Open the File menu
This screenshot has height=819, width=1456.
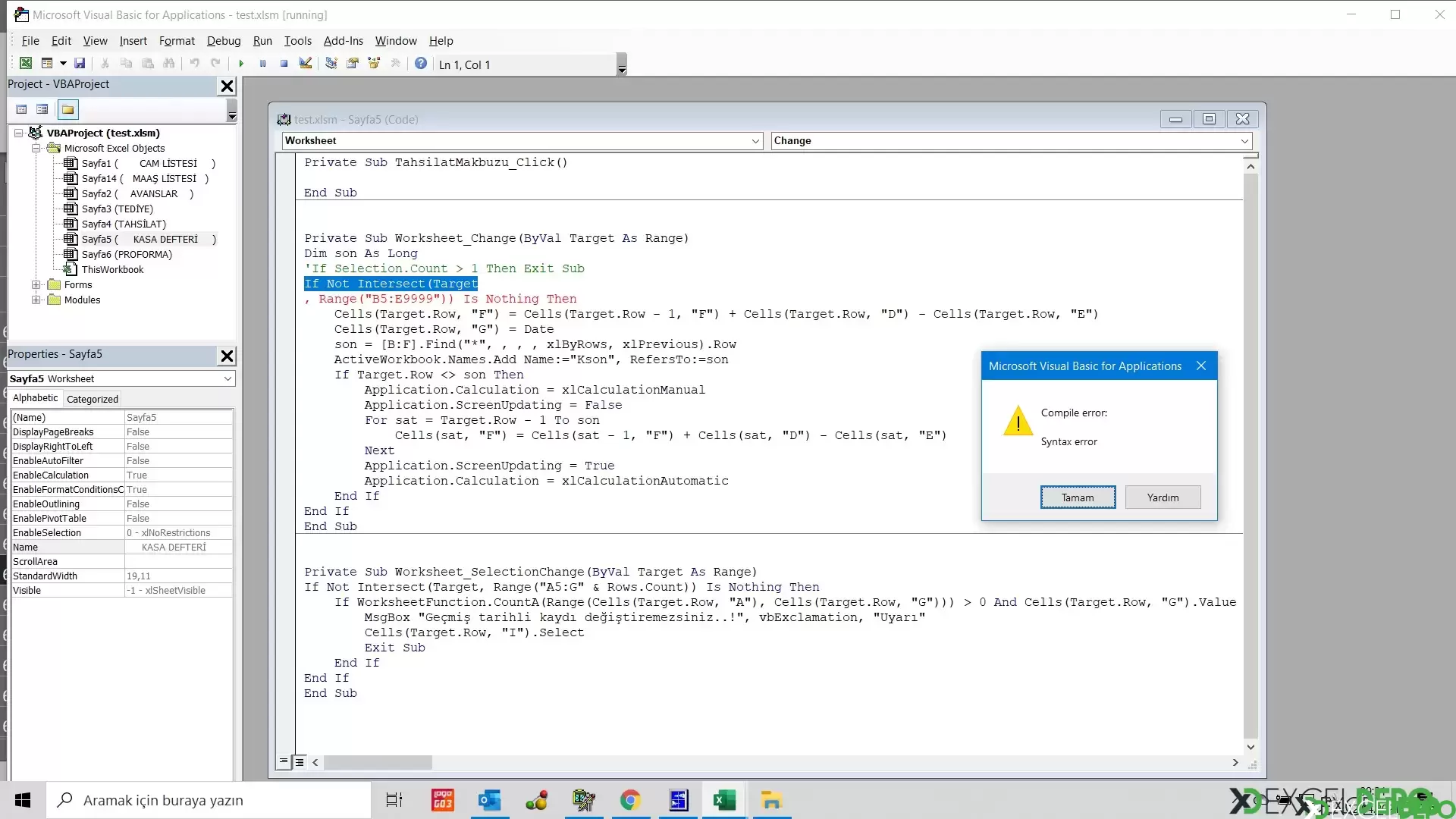coord(30,41)
